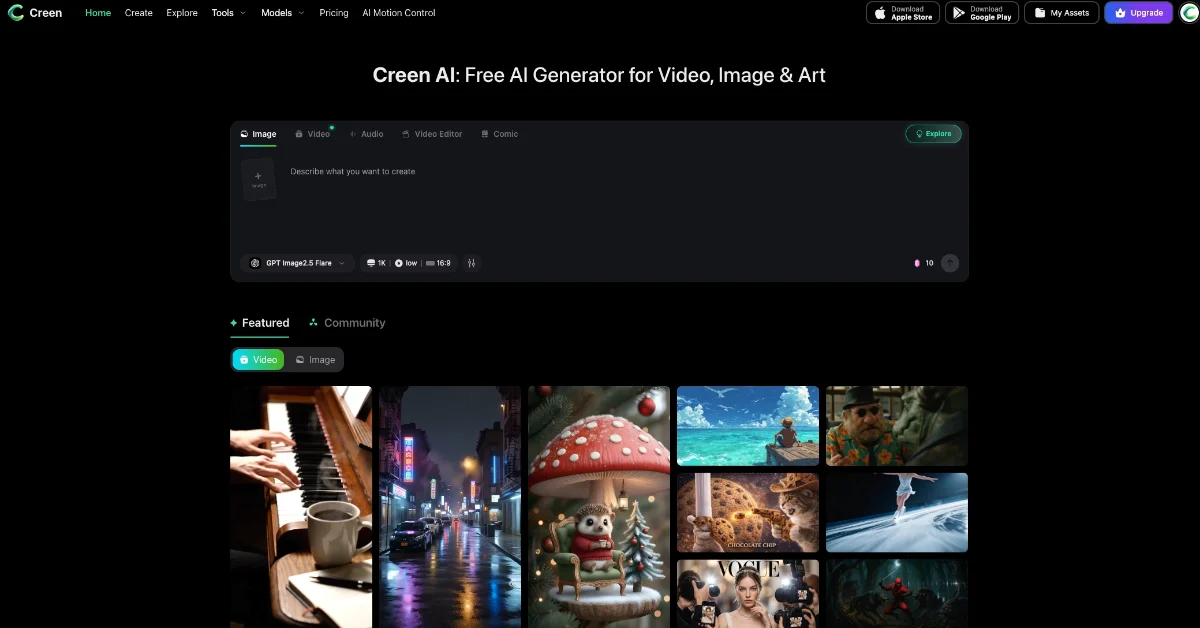
Task: Toggle gallery filter to Image
Action: click(x=315, y=360)
